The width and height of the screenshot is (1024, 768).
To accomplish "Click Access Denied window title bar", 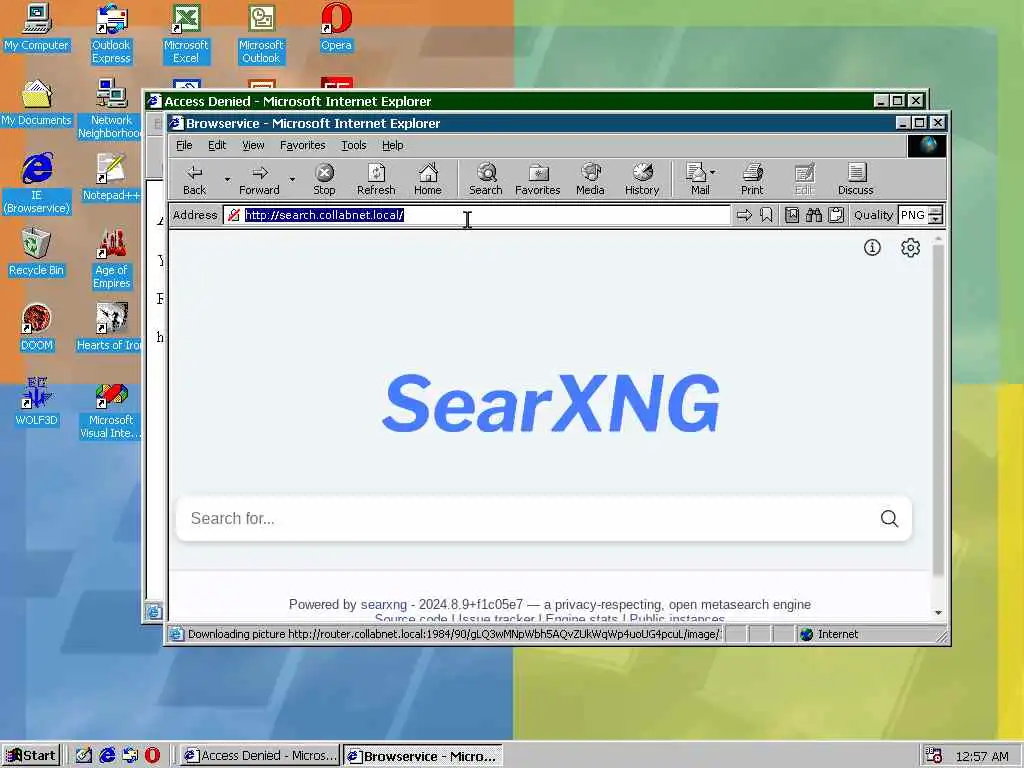I will (x=509, y=101).
